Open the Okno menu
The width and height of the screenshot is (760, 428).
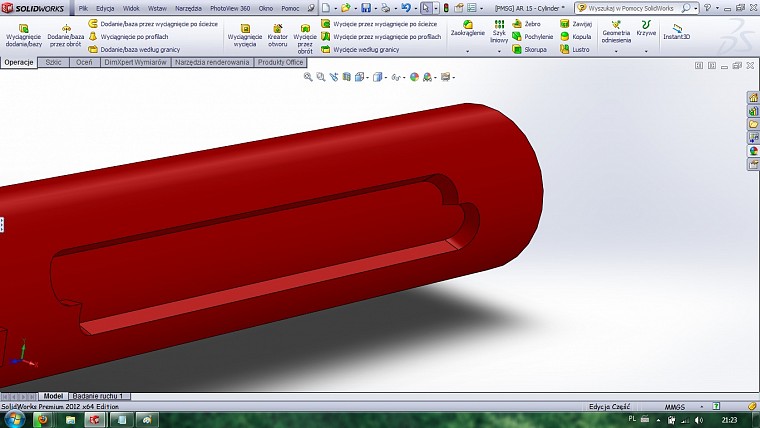tap(266, 8)
